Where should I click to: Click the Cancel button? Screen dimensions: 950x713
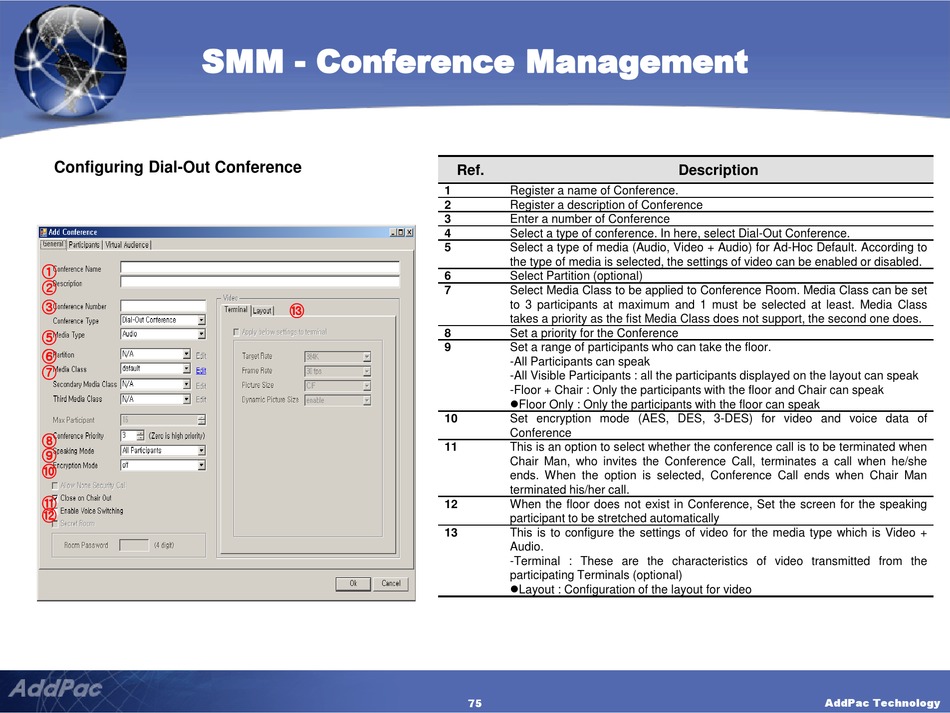[x=390, y=584]
